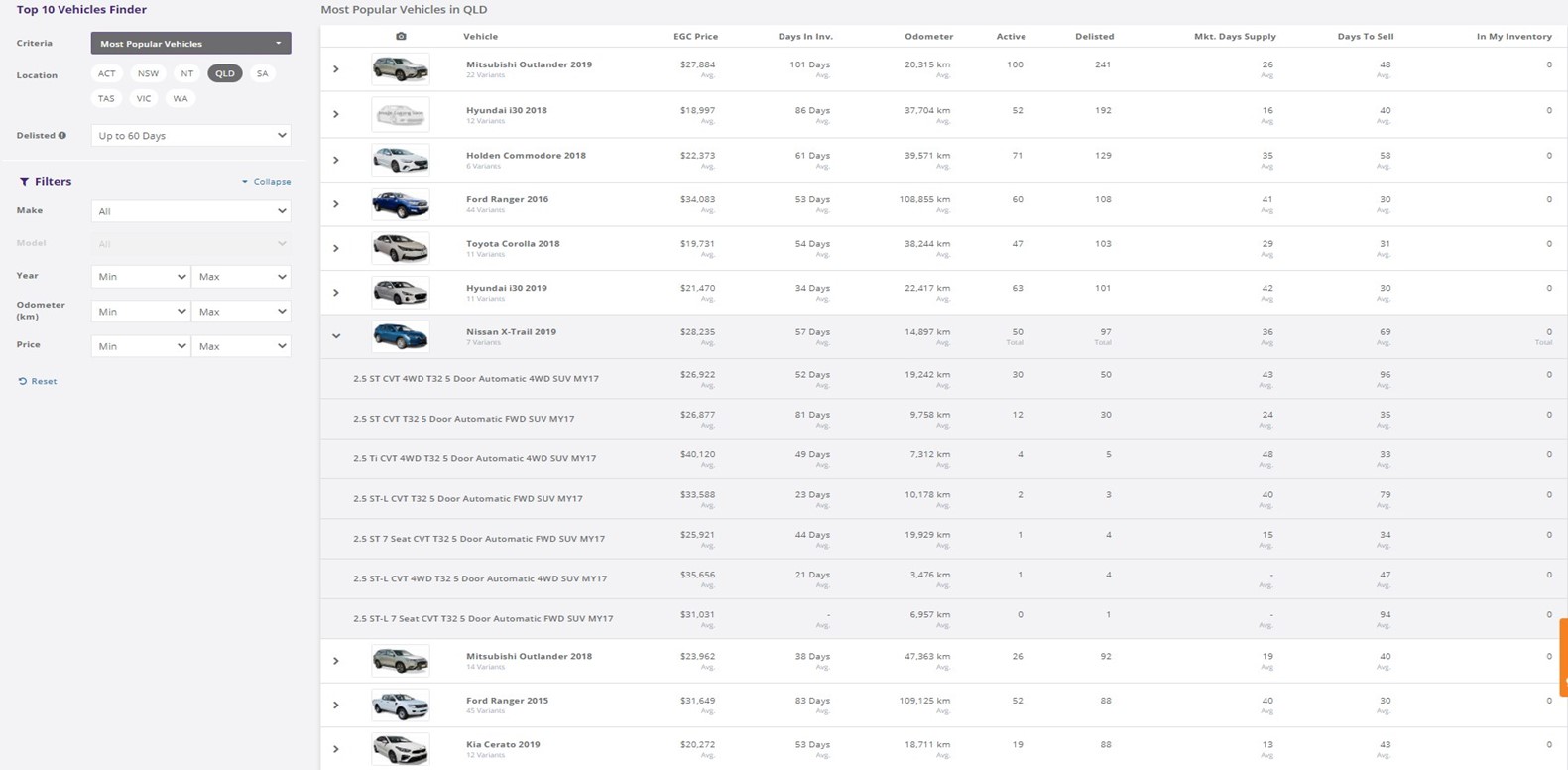This screenshot has width=1568, height=770.
Task: Open the Delisted Up to 60 Days dropdown
Action: 190,136
